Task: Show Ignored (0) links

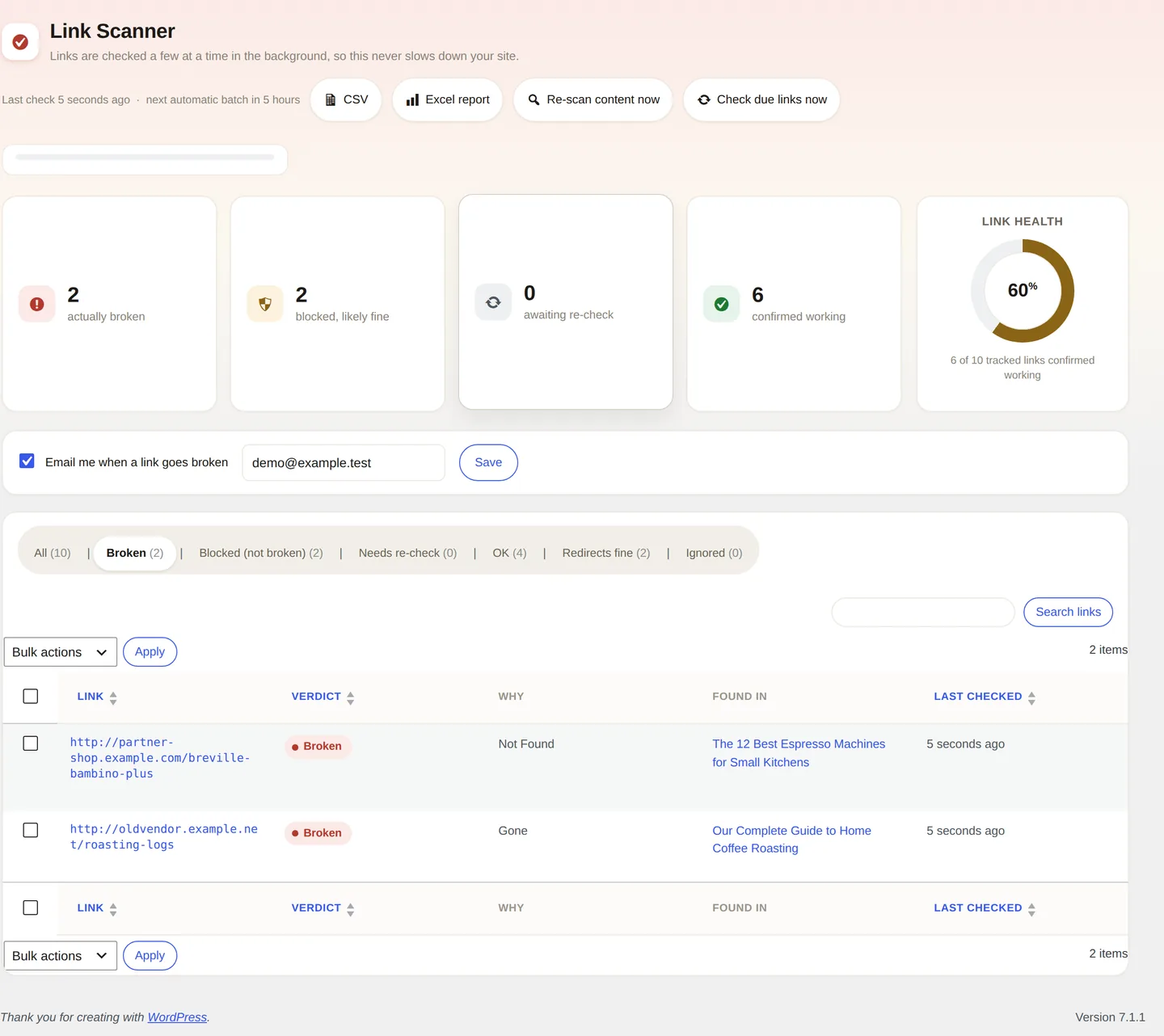Action: 714,553
